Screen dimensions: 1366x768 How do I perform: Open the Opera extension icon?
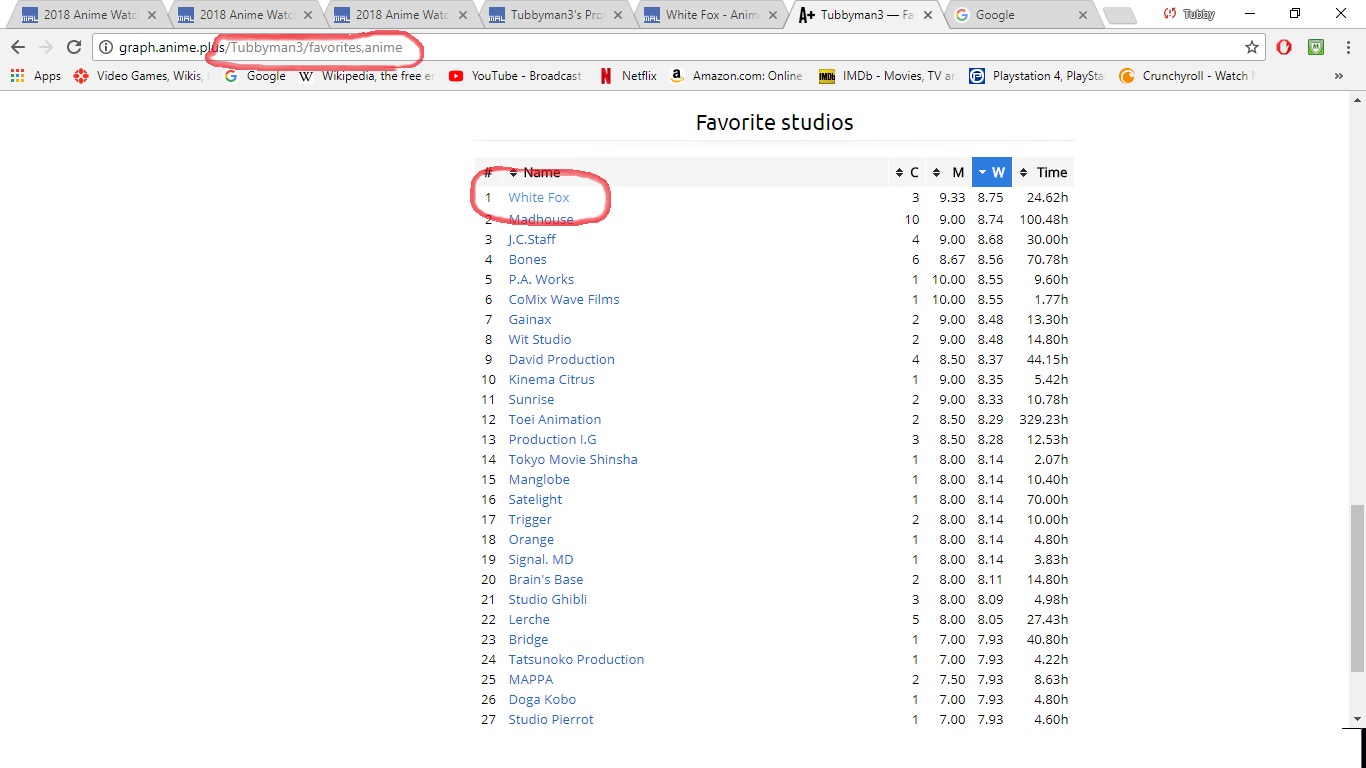click(1284, 47)
